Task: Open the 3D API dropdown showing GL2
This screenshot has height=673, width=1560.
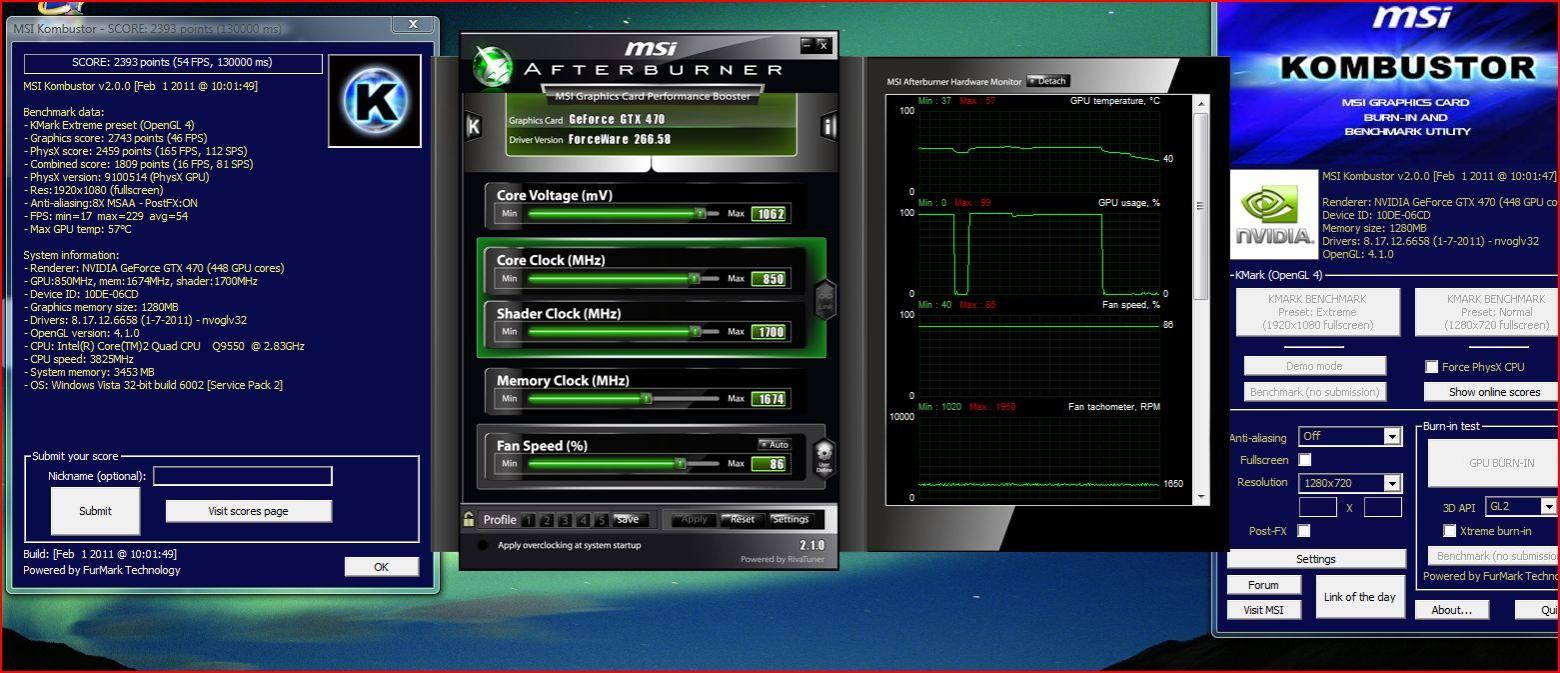Action: (x=1521, y=506)
